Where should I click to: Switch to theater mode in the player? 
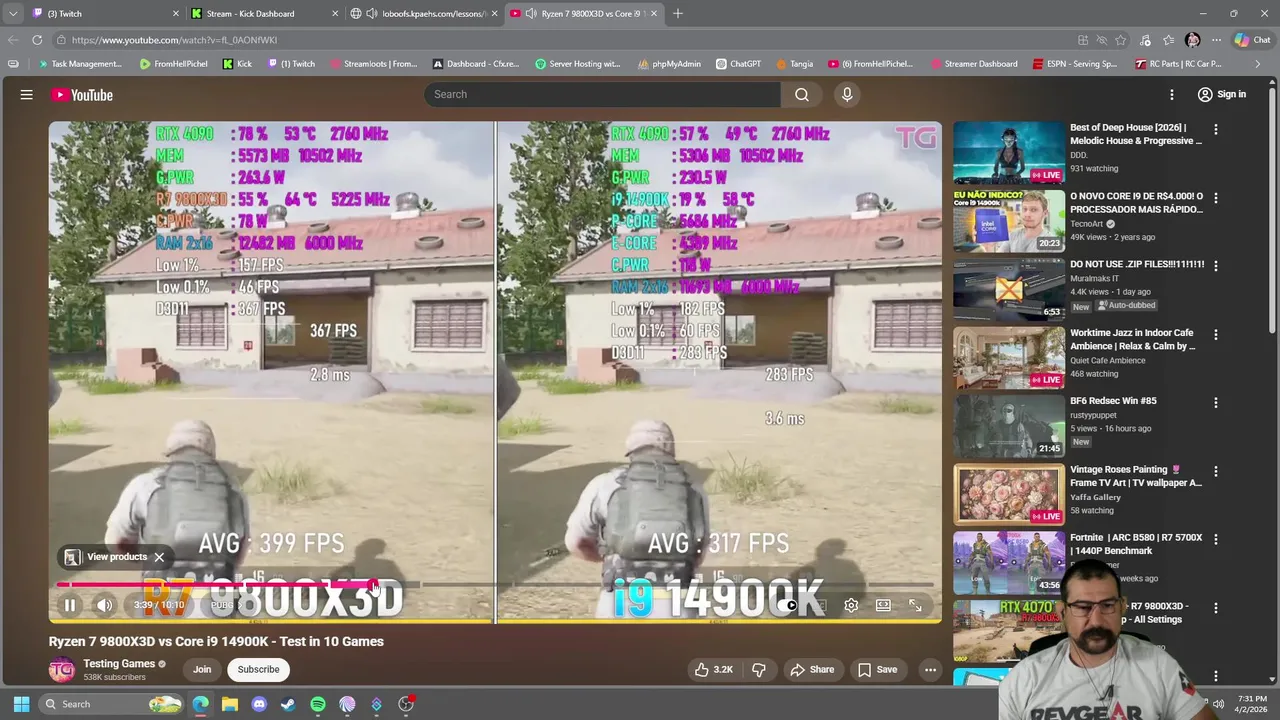(883, 605)
